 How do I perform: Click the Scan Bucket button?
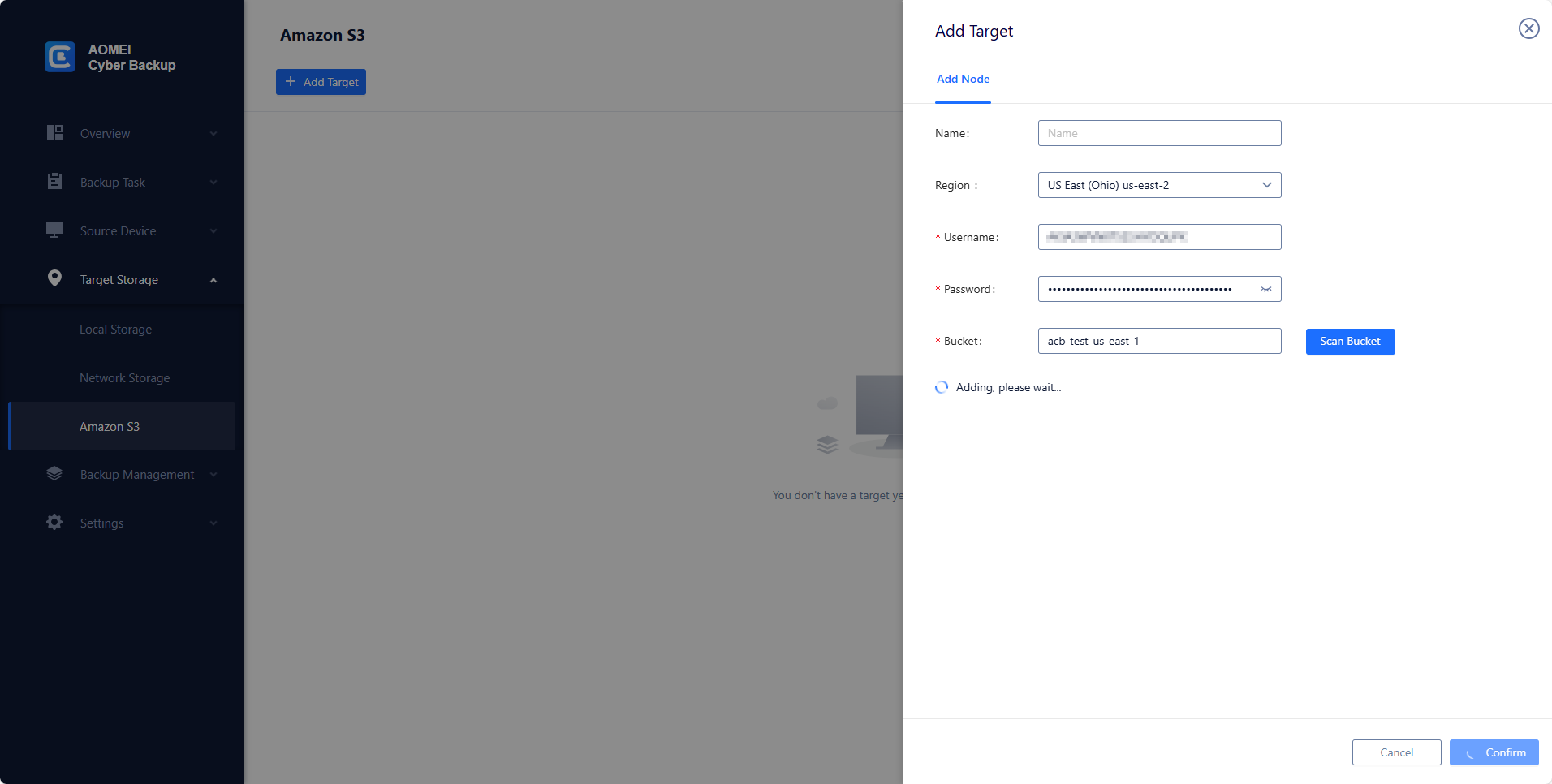click(1350, 342)
